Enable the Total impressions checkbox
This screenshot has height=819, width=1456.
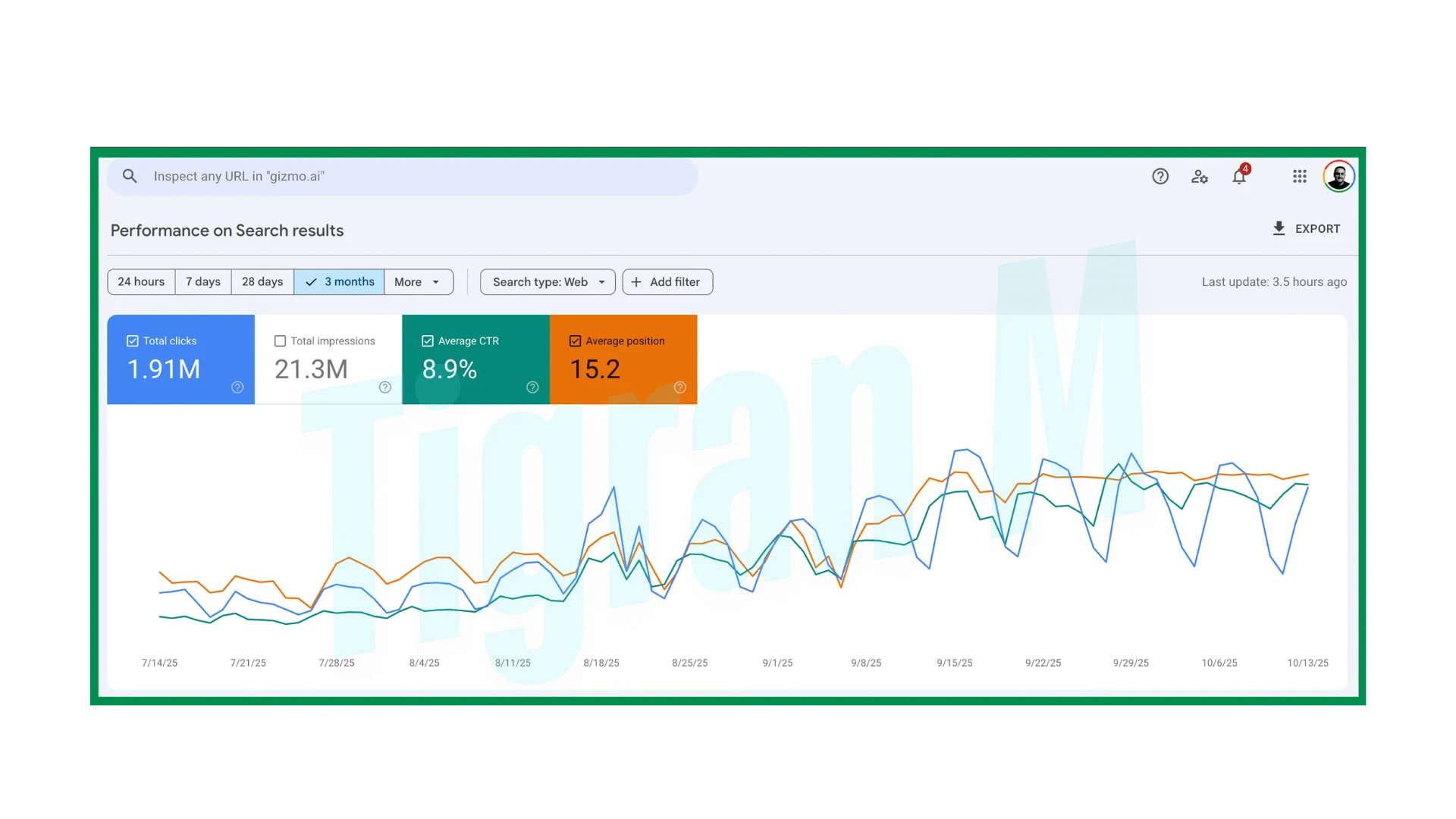(x=281, y=340)
